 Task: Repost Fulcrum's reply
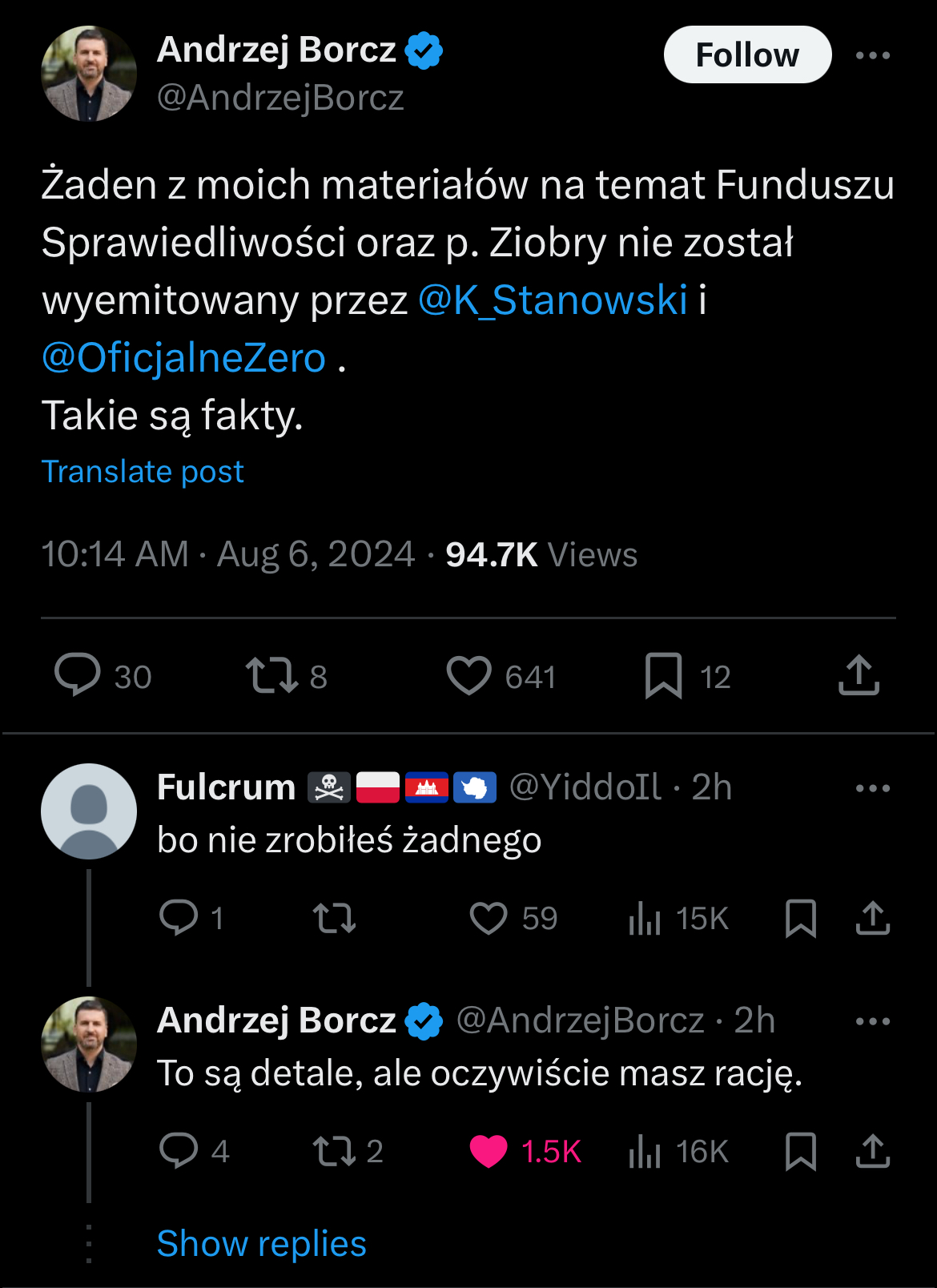click(x=334, y=918)
